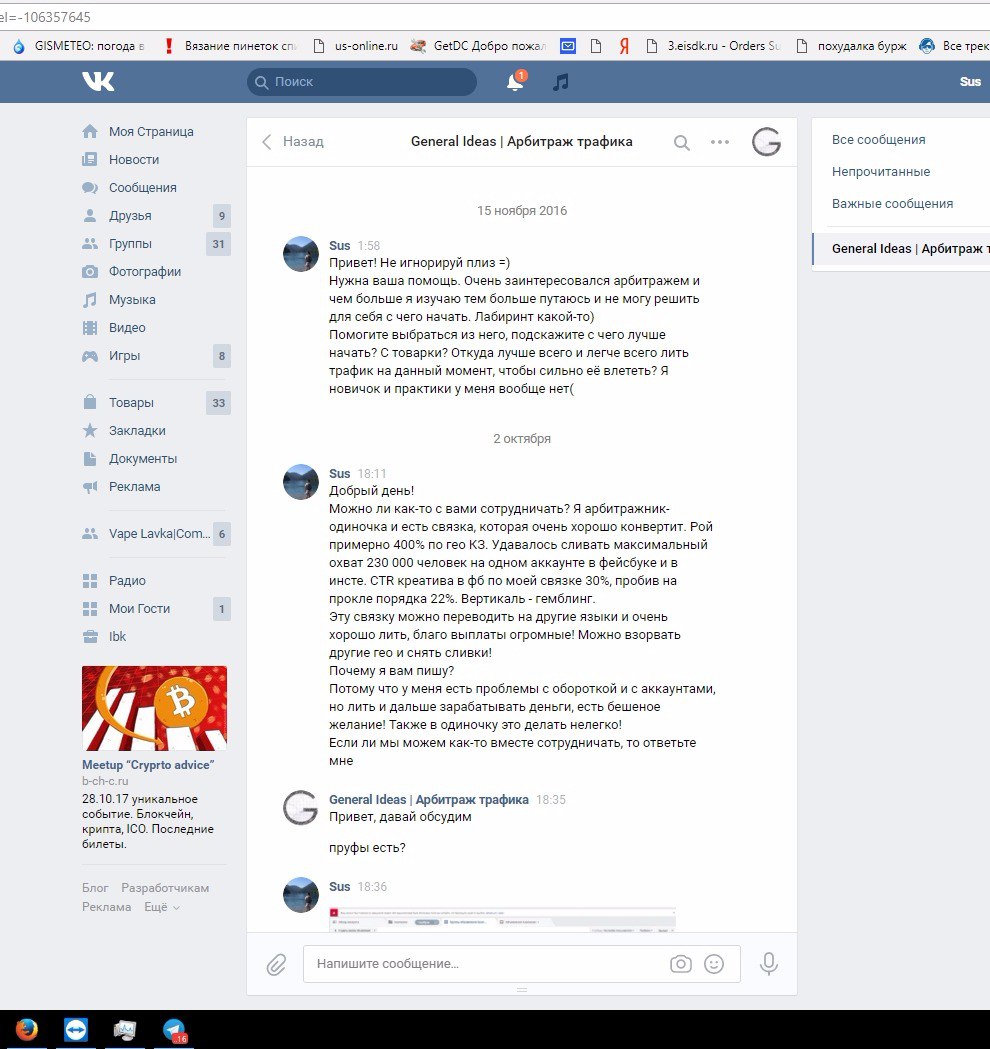990x1049 pixels.
Task: Open the Разработчикам footer link
Action: click(x=165, y=888)
